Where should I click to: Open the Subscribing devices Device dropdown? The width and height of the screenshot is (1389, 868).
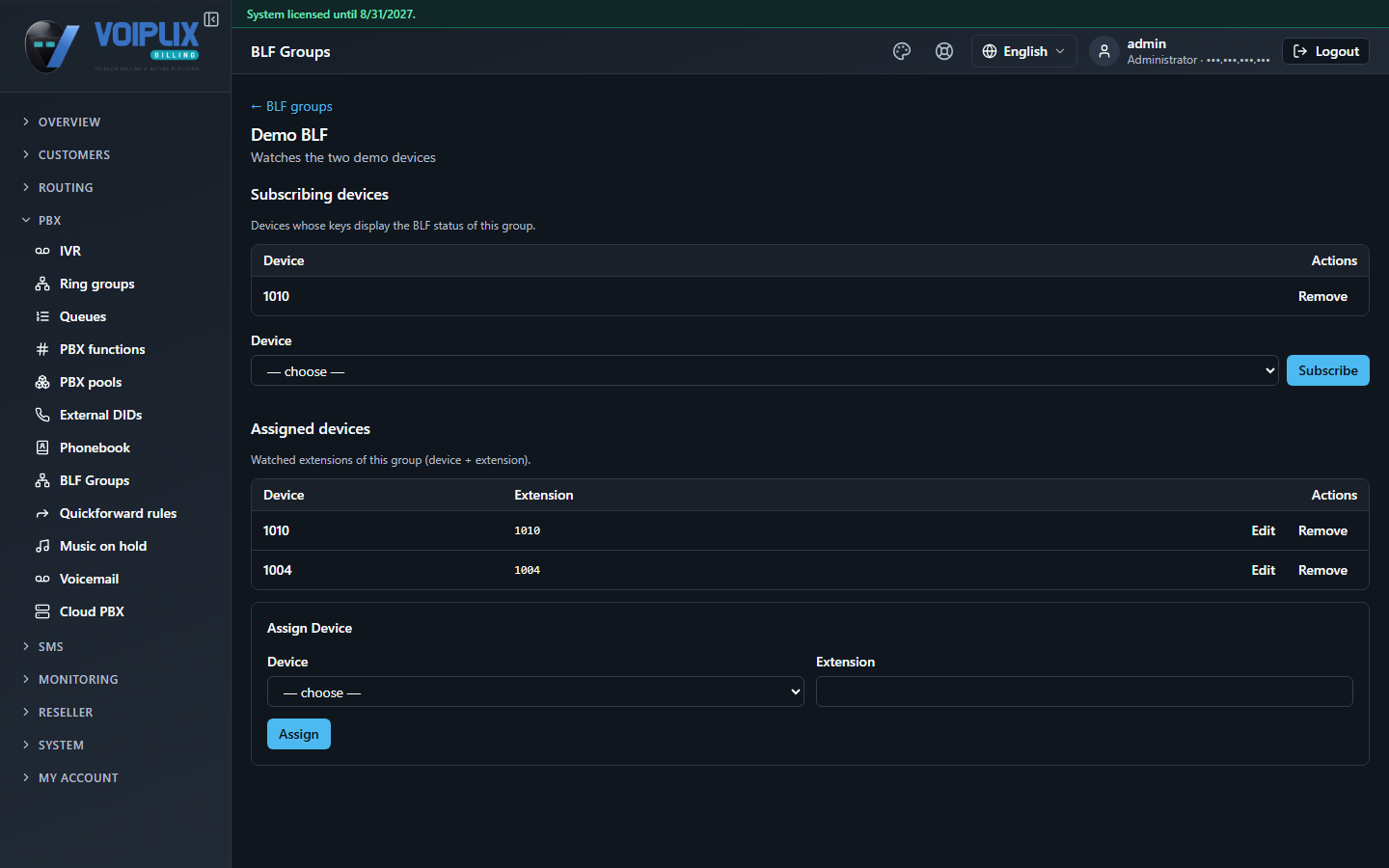point(765,370)
